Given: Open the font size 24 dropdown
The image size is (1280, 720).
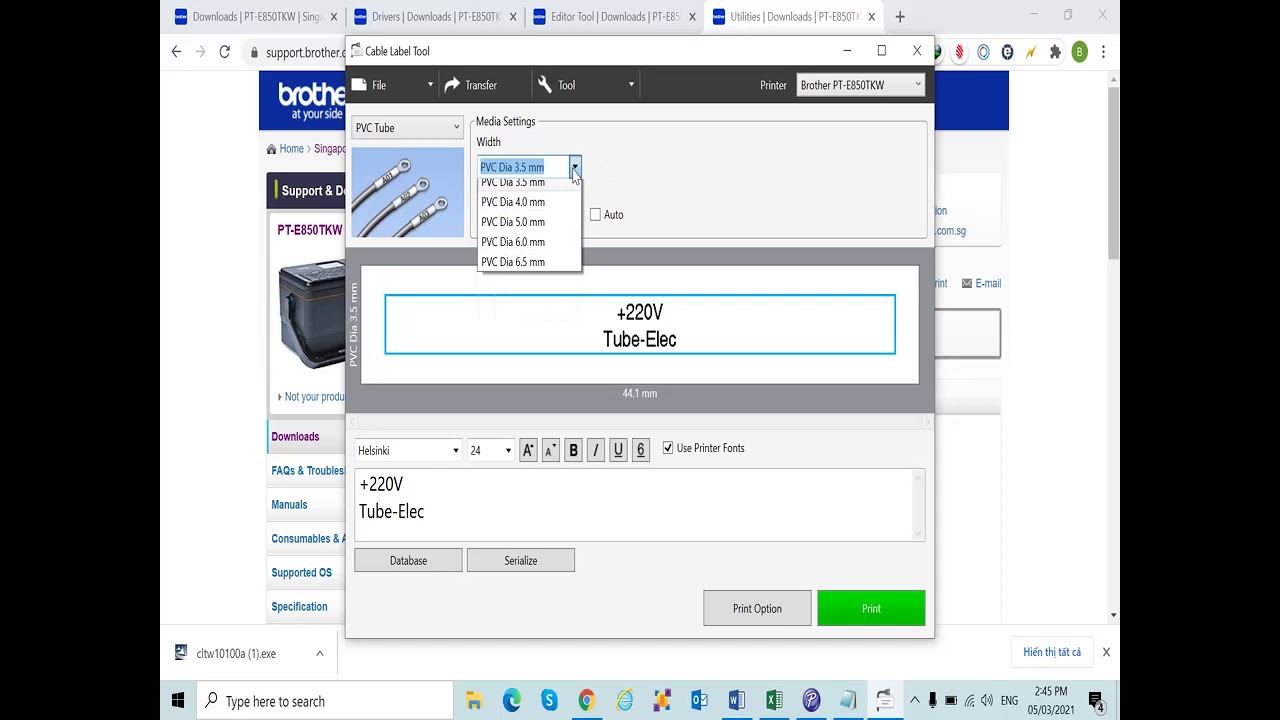Looking at the screenshot, I should [491, 451].
